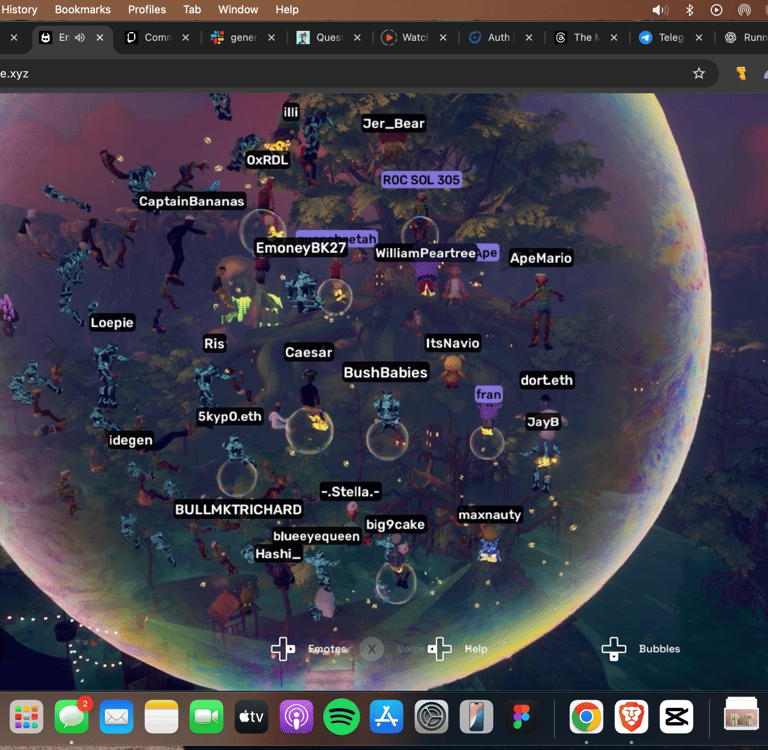
Task: Open FaceTime from the Dock
Action: (206, 717)
